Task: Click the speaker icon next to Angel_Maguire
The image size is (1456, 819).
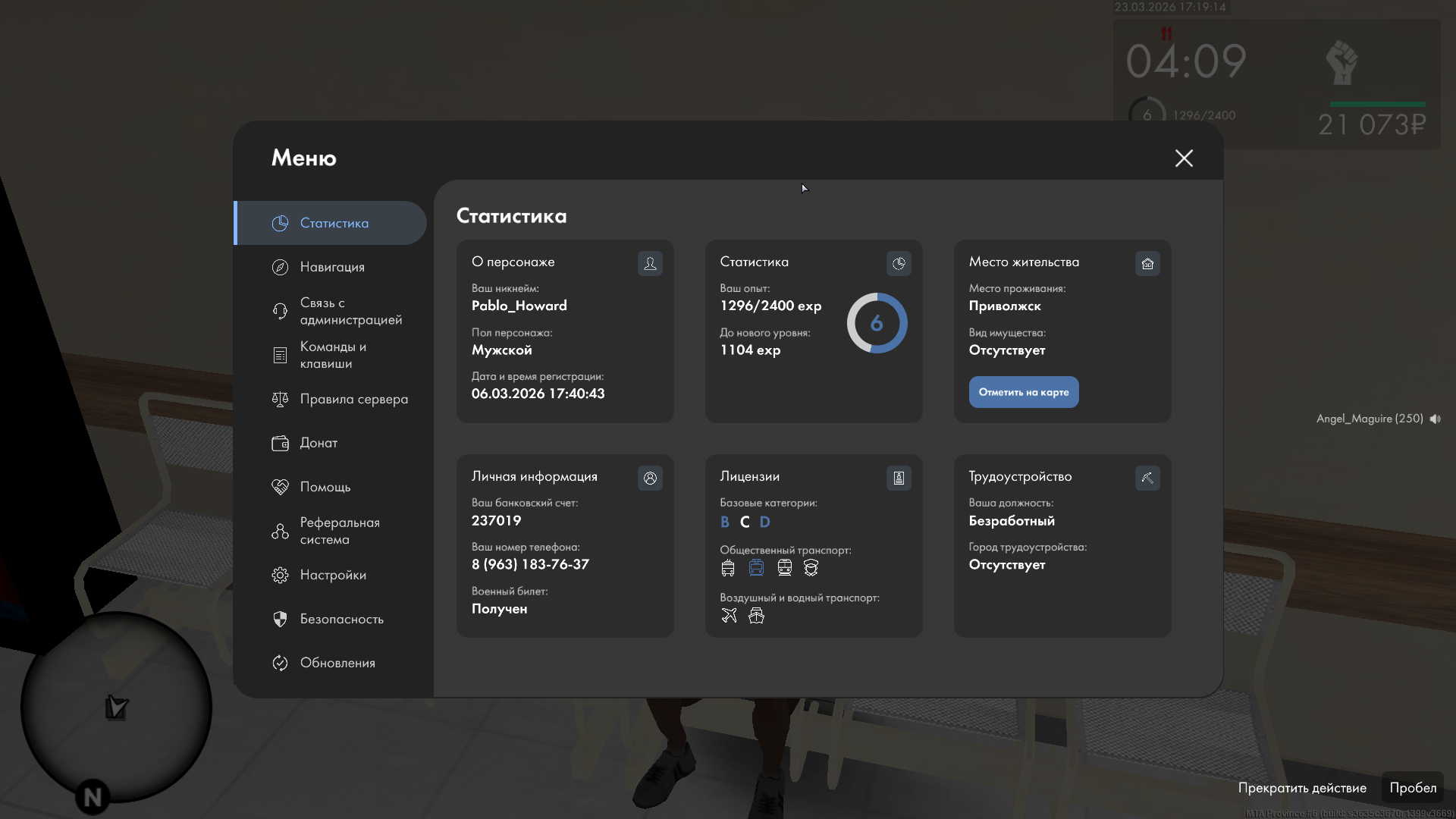Action: [x=1435, y=419]
